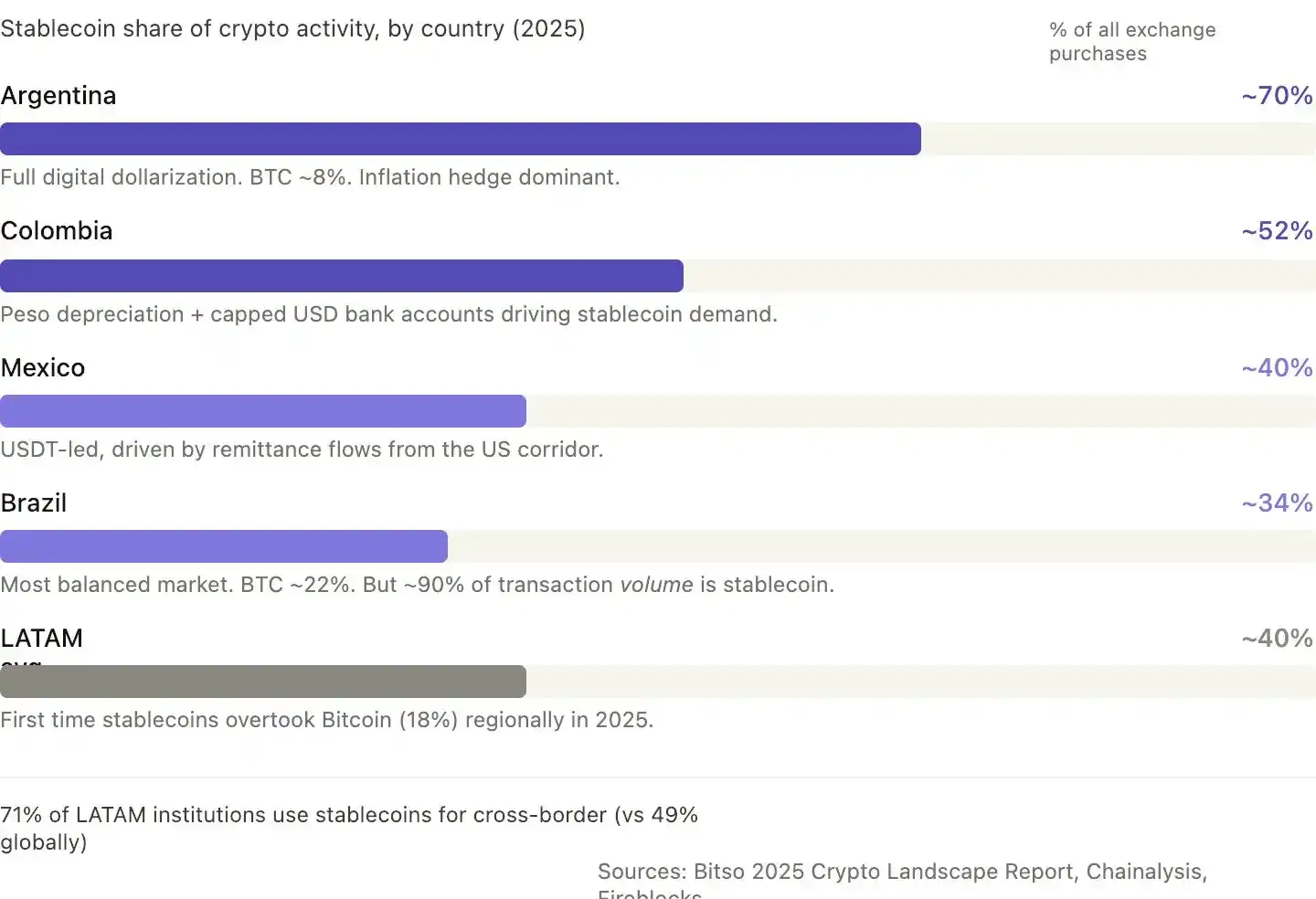Click the LATAM row label
Viewport: 1316px width, 899px height.
coord(42,639)
